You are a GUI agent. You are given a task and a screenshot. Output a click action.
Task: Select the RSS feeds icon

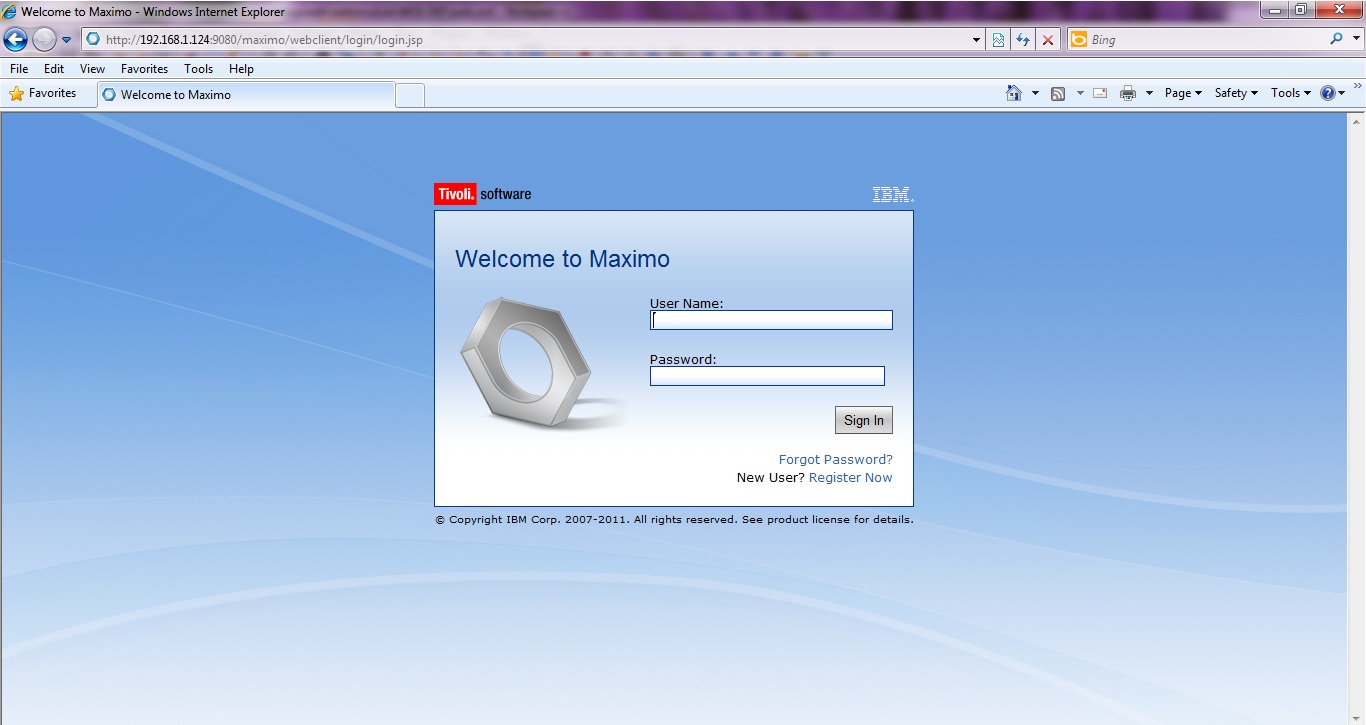[x=1057, y=92]
